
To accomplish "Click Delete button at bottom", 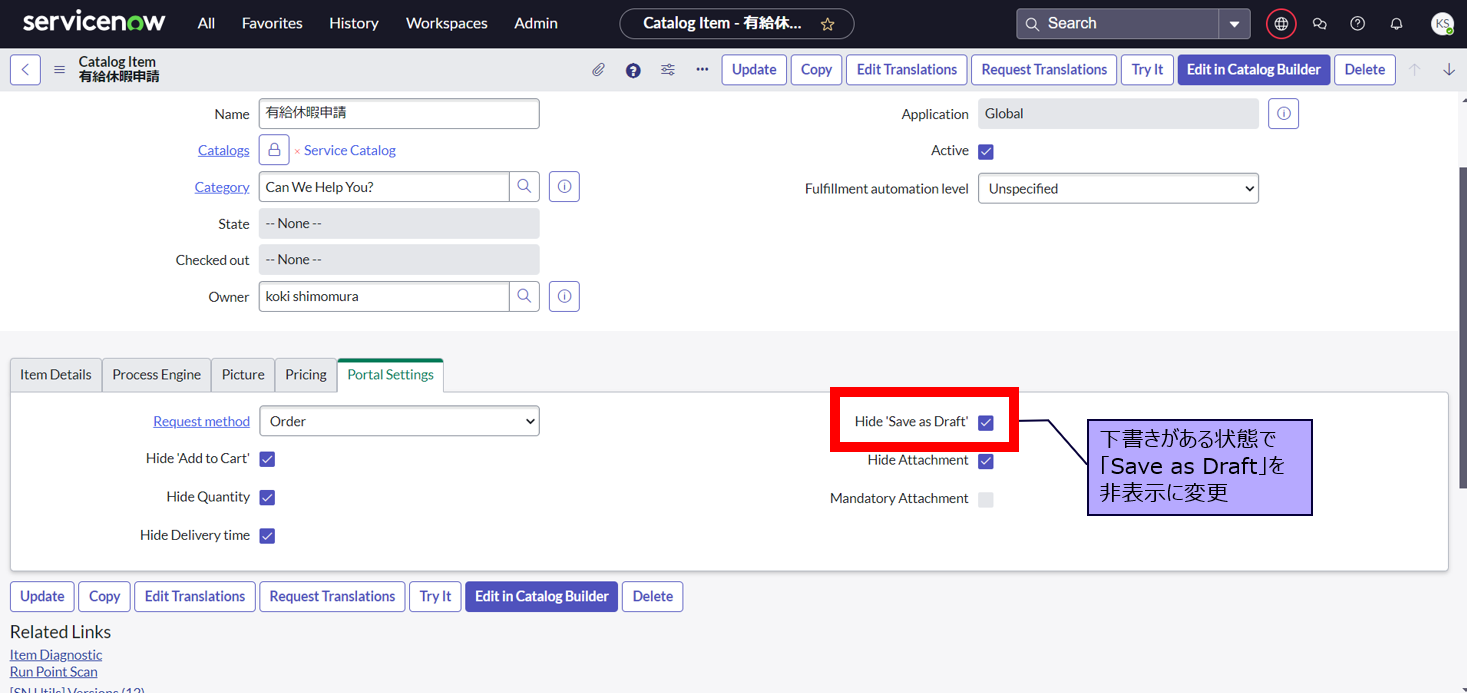I will (653, 596).
